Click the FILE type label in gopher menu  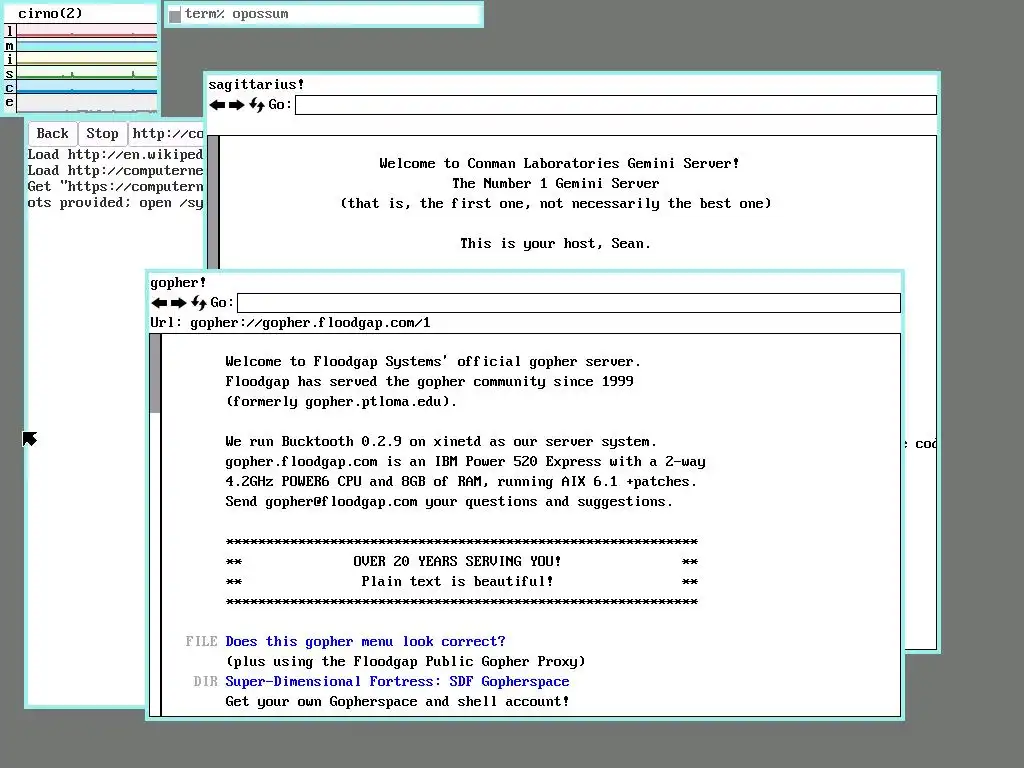[x=201, y=641]
